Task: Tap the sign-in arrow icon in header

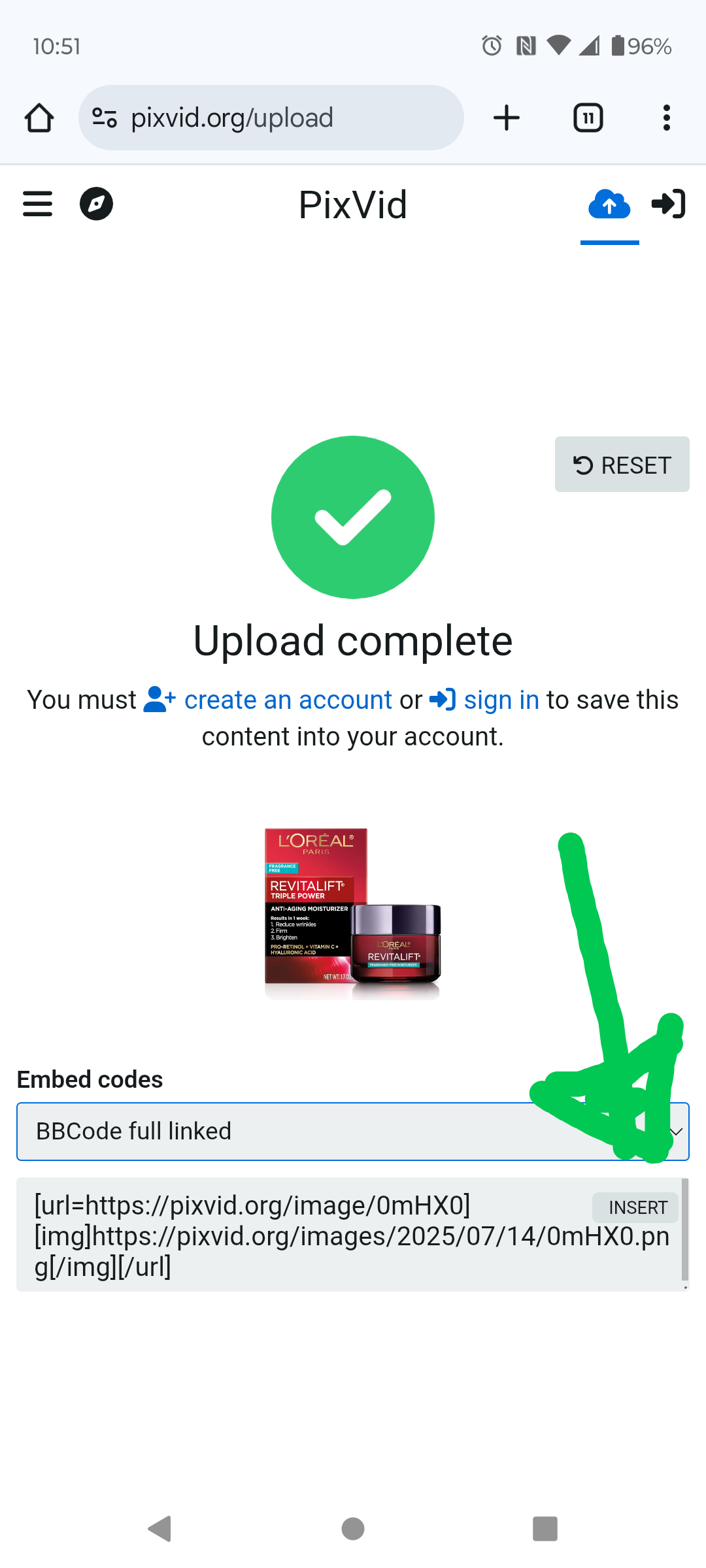Action: 669,204
